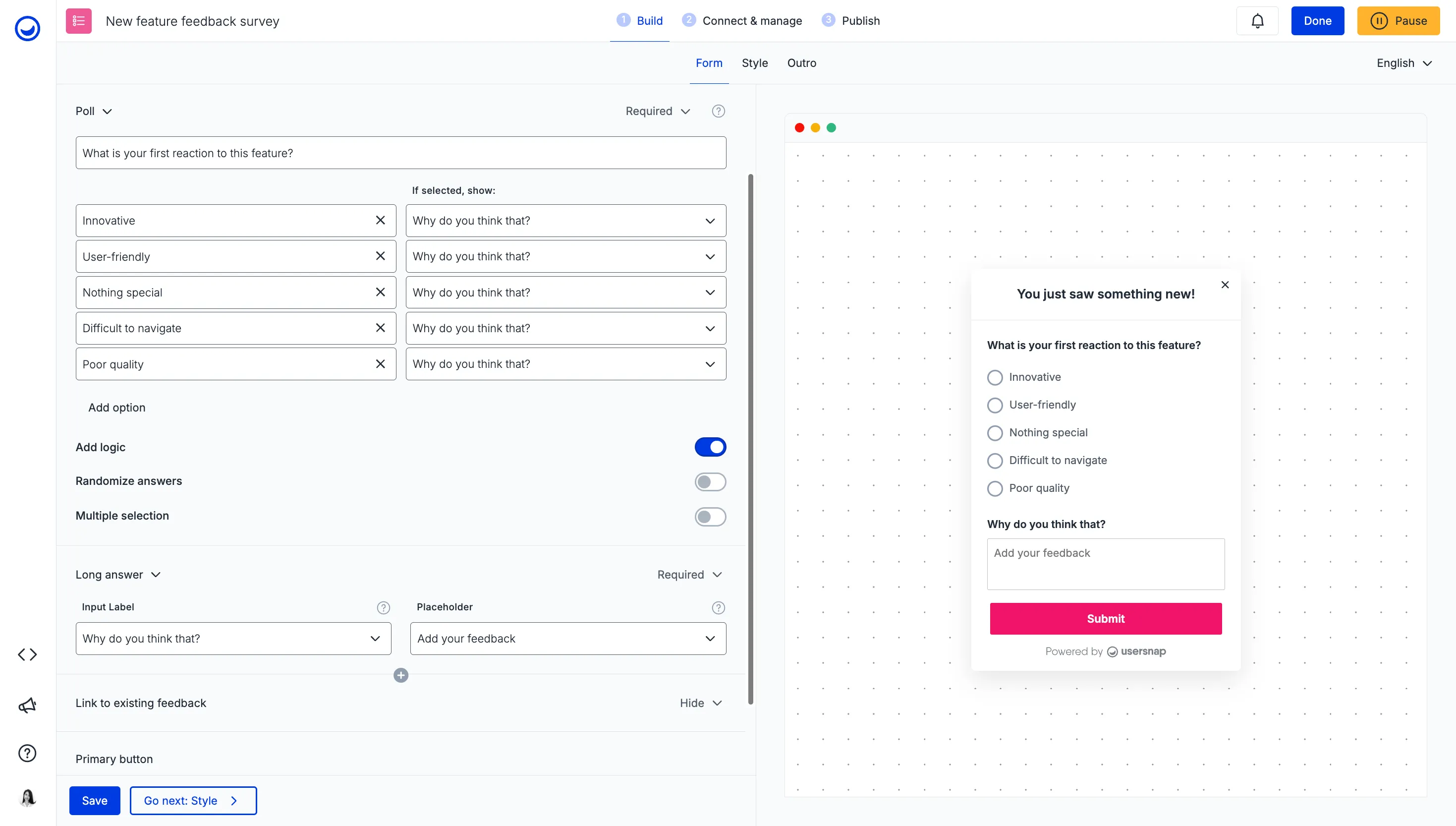Screen dimensions: 1456x826
Task: Click the poll question text field
Action: click(x=400, y=153)
